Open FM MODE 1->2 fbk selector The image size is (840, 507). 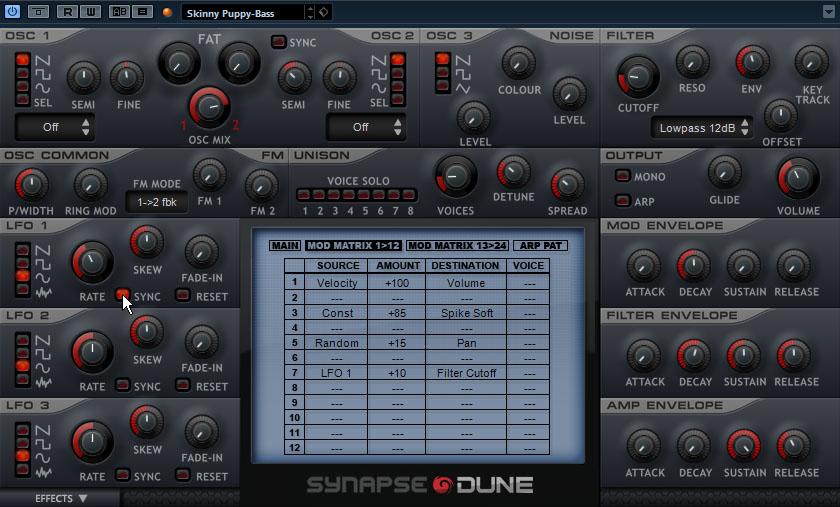click(156, 203)
